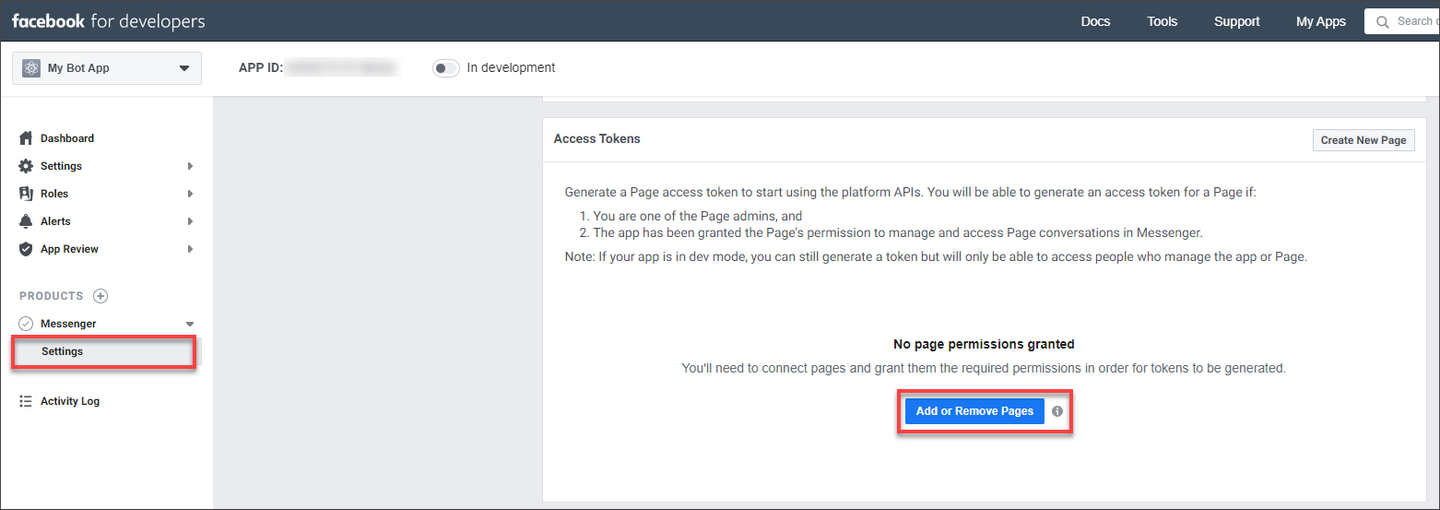Toggle the In development switch
Screen dimensions: 1440x510
click(446, 68)
